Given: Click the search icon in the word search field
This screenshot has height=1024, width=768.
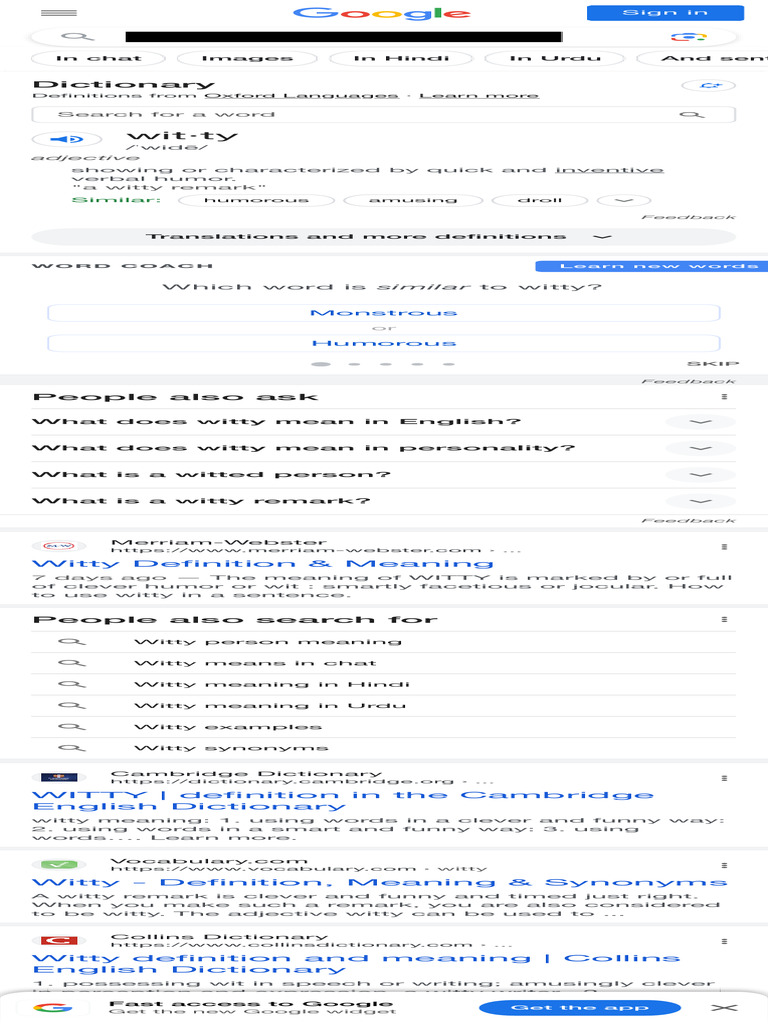Looking at the screenshot, I should (x=692, y=114).
